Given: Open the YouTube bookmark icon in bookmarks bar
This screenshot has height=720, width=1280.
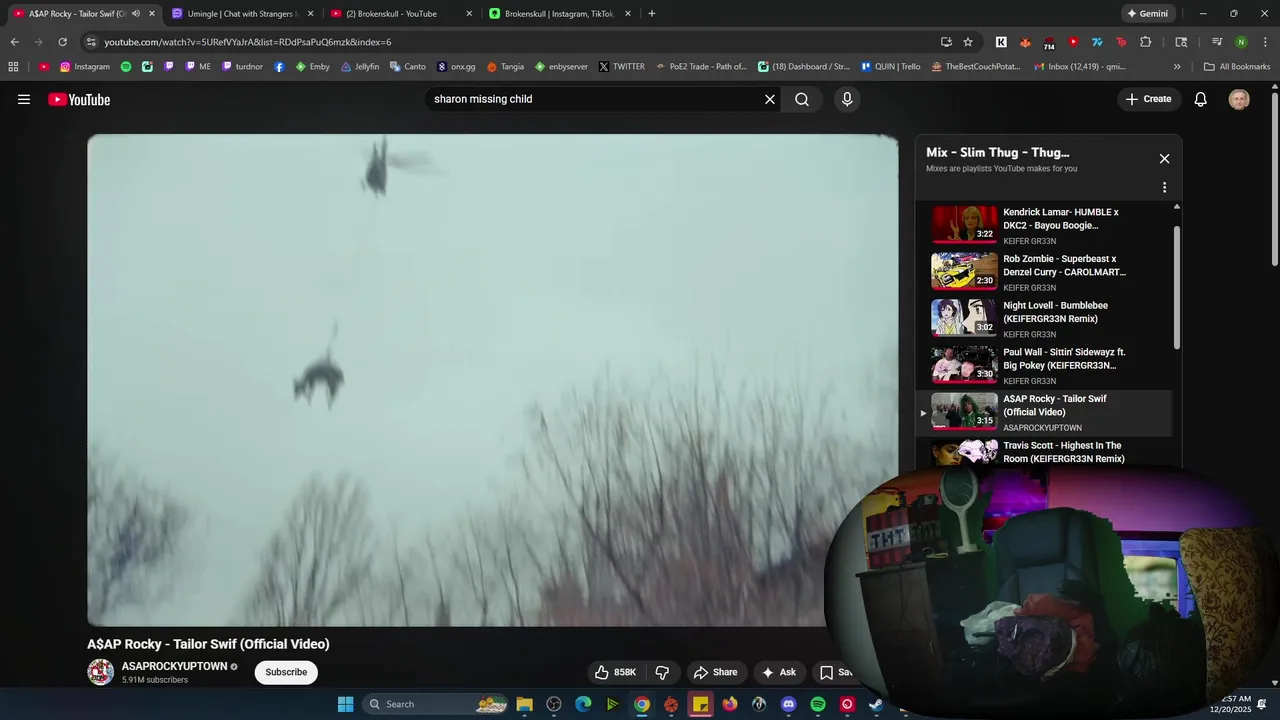Looking at the screenshot, I should pyautogui.click(x=43, y=67).
